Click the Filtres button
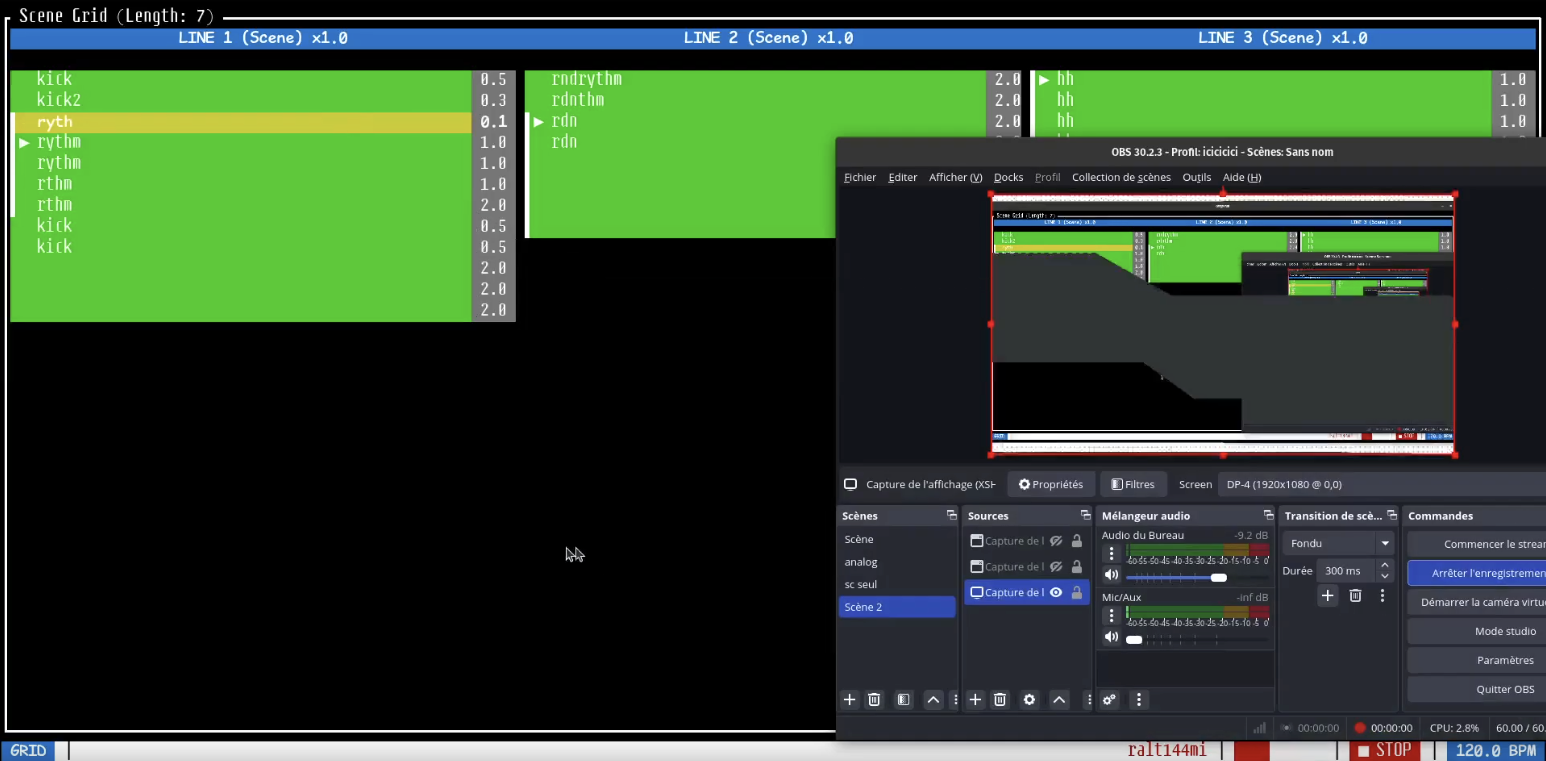1546x761 pixels. coord(1133,484)
